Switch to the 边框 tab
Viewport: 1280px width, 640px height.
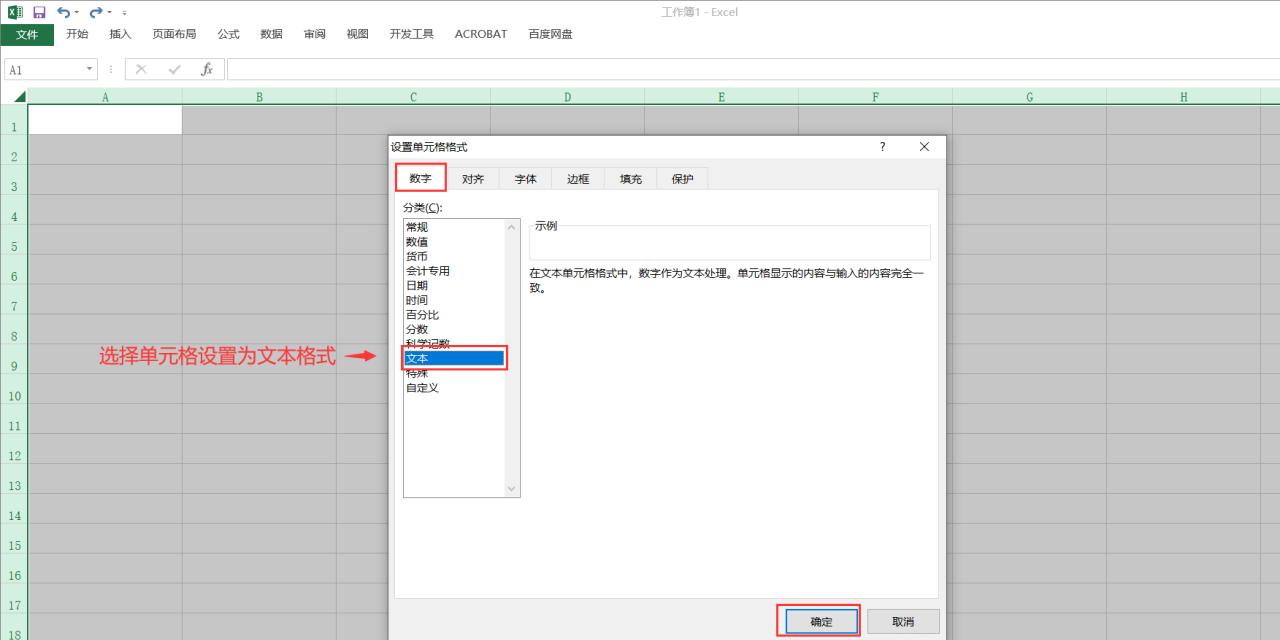(x=578, y=179)
